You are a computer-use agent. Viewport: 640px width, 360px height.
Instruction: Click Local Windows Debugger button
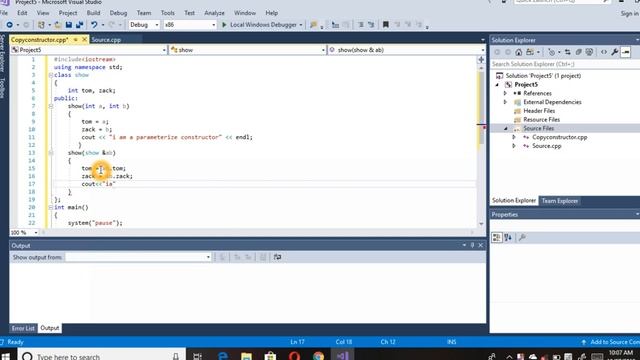click(x=263, y=25)
